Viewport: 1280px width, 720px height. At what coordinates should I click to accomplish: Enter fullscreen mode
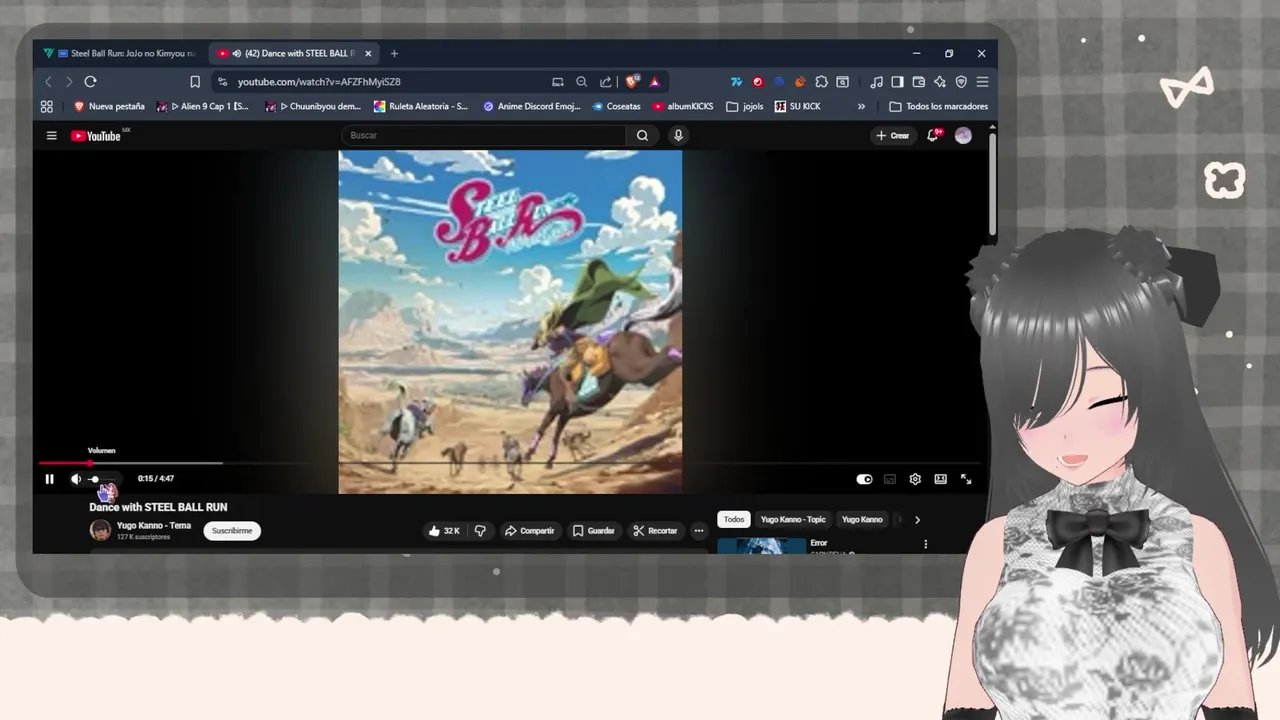[x=966, y=479]
